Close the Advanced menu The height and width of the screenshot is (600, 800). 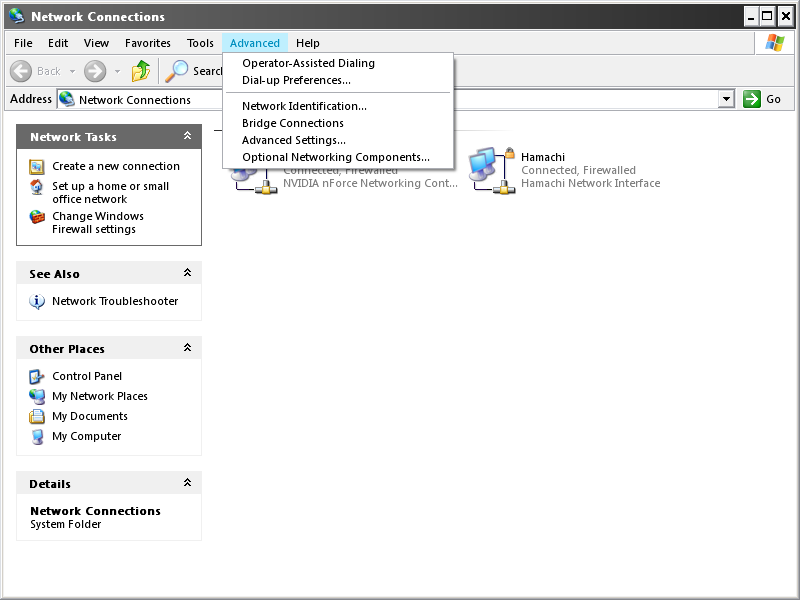point(255,43)
